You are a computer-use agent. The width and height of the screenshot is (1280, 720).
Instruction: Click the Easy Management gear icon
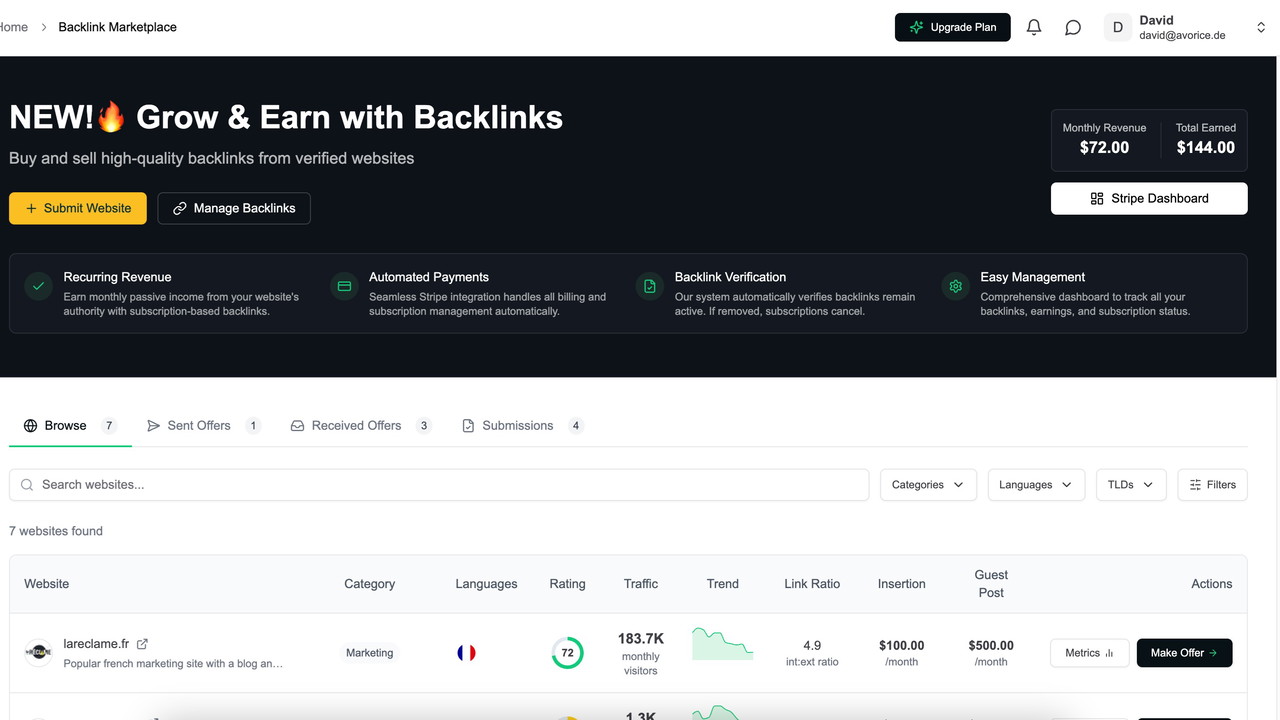pos(955,286)
